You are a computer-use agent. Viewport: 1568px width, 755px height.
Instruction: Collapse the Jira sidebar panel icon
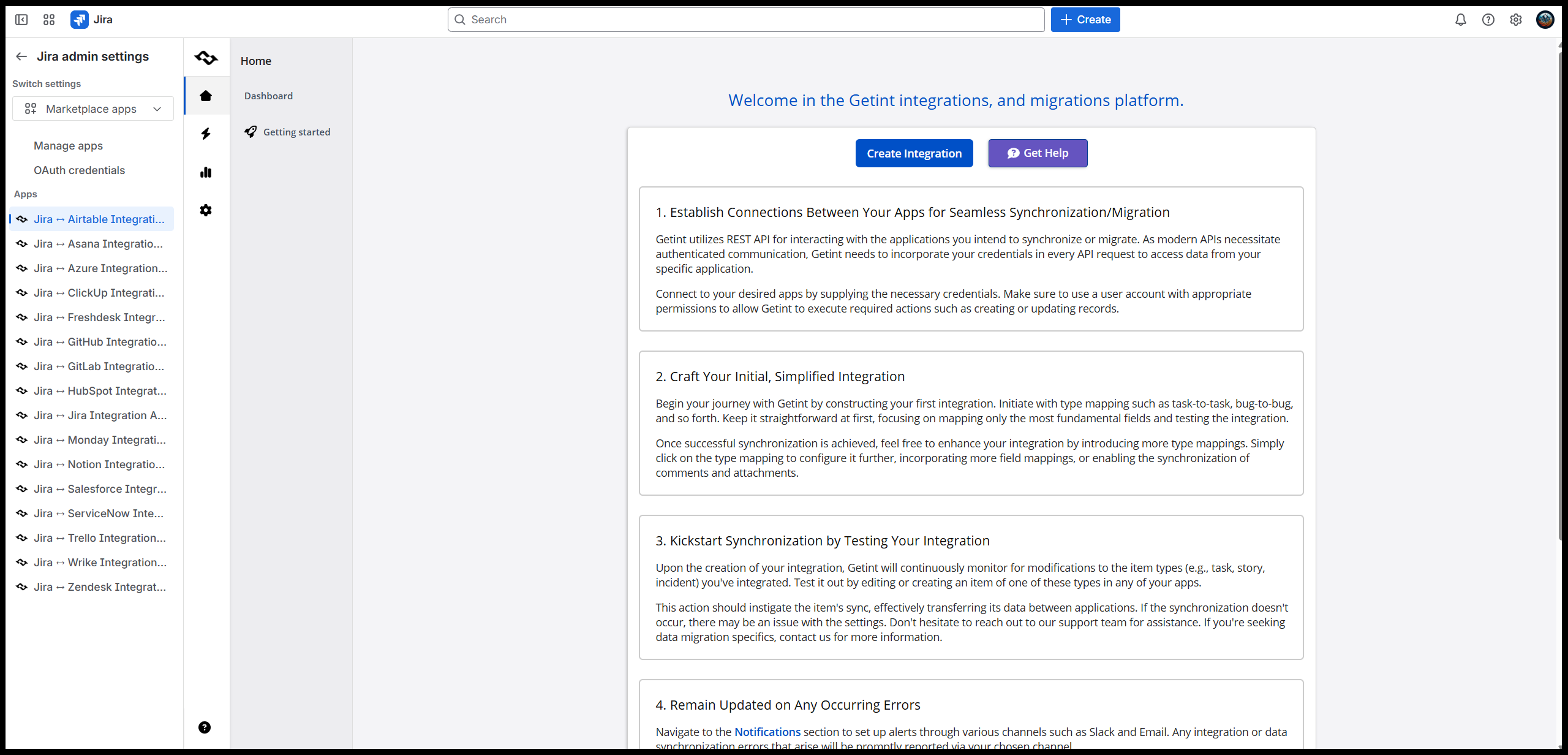click(21, 20)
